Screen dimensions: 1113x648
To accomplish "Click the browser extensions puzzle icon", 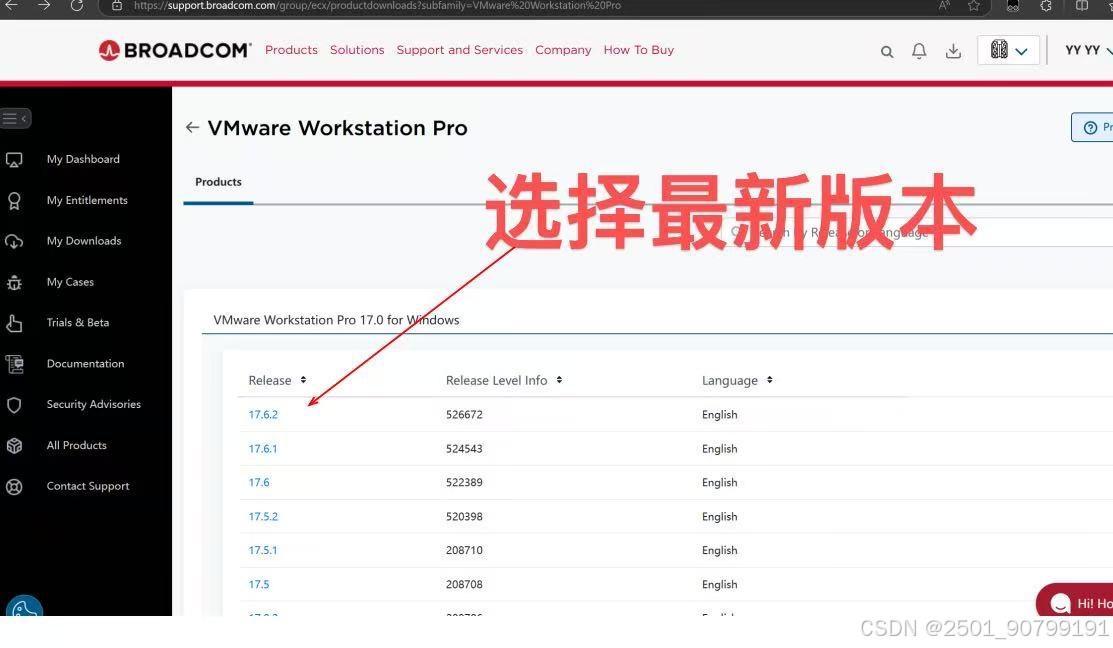I will pyautogui.click(x=1046, y=6).
